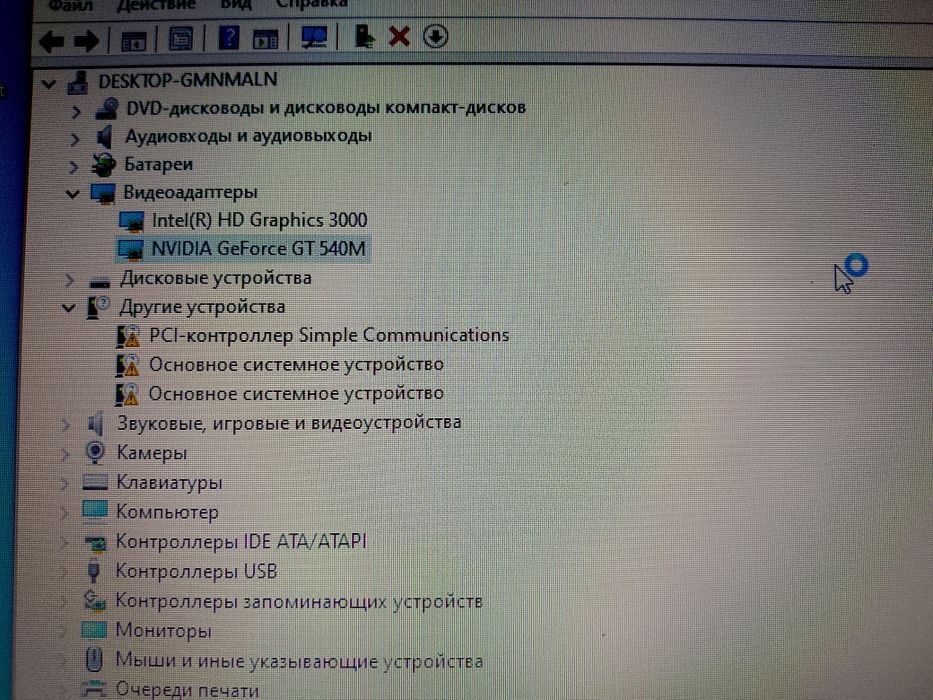Click the Камеры webcam icon
Image resolution: width=933 pixels, height=700 pixels.
[95, 453]
